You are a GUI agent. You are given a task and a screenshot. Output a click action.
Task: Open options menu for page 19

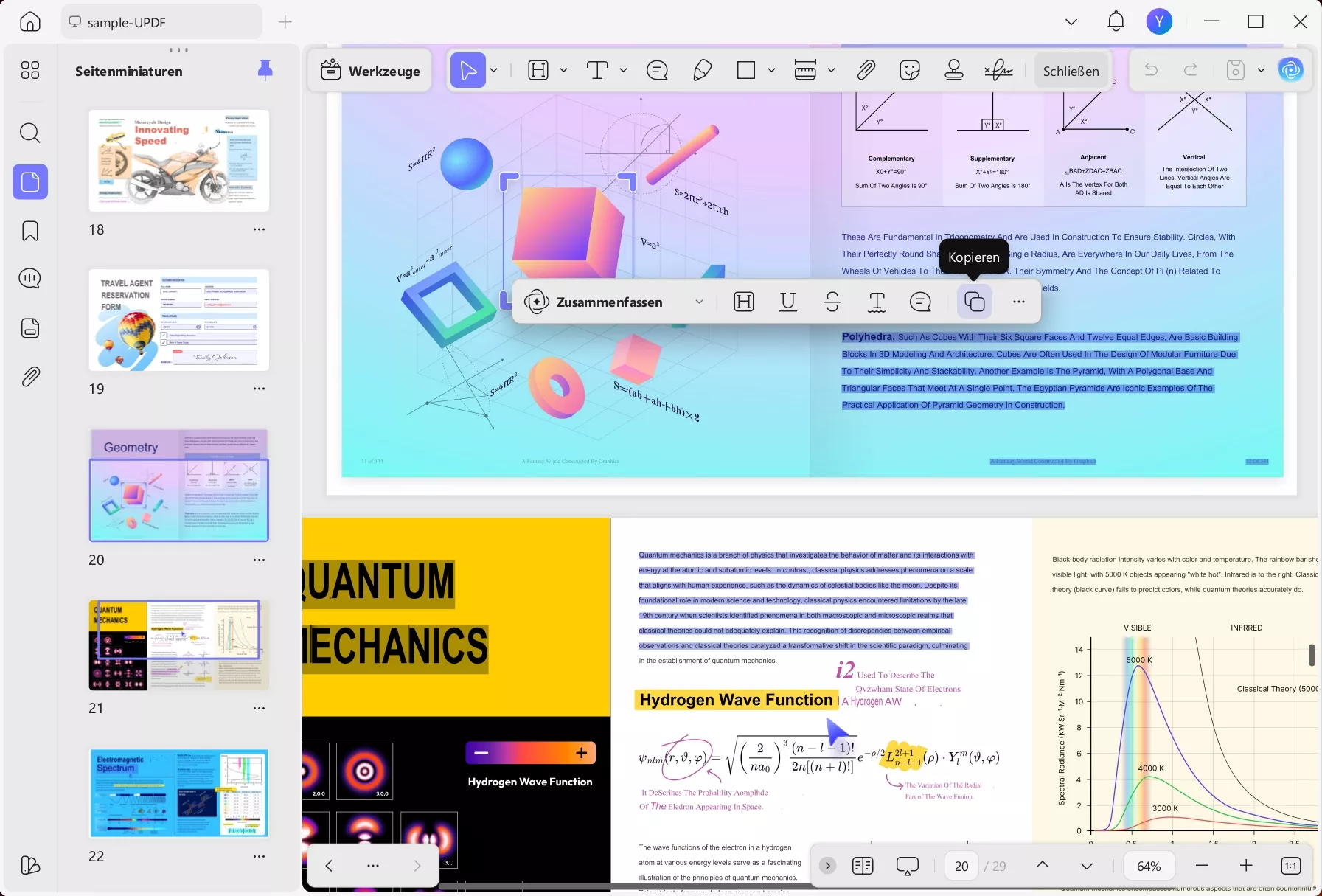(259, 389)
